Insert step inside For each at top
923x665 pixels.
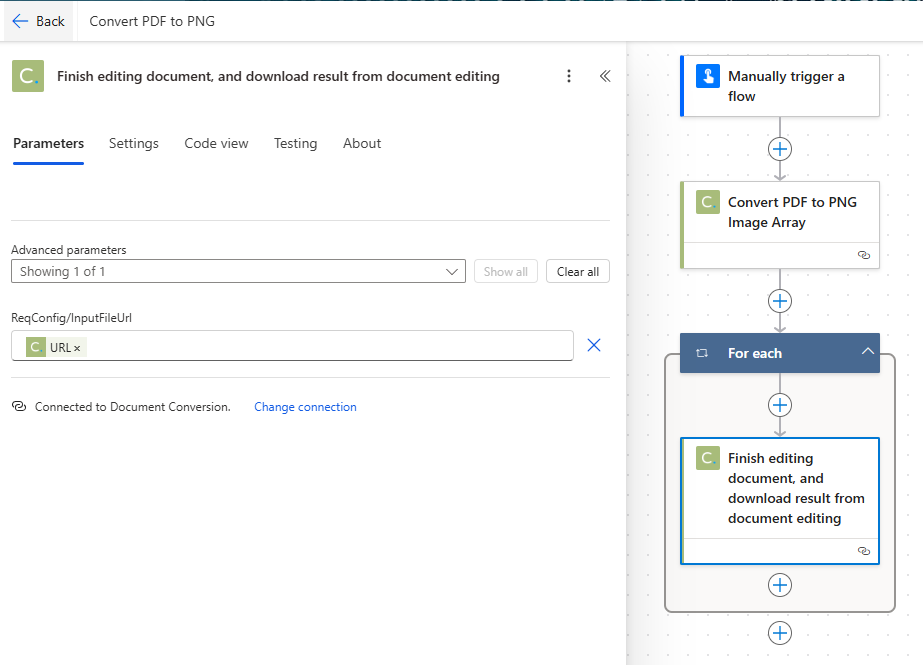780,405
